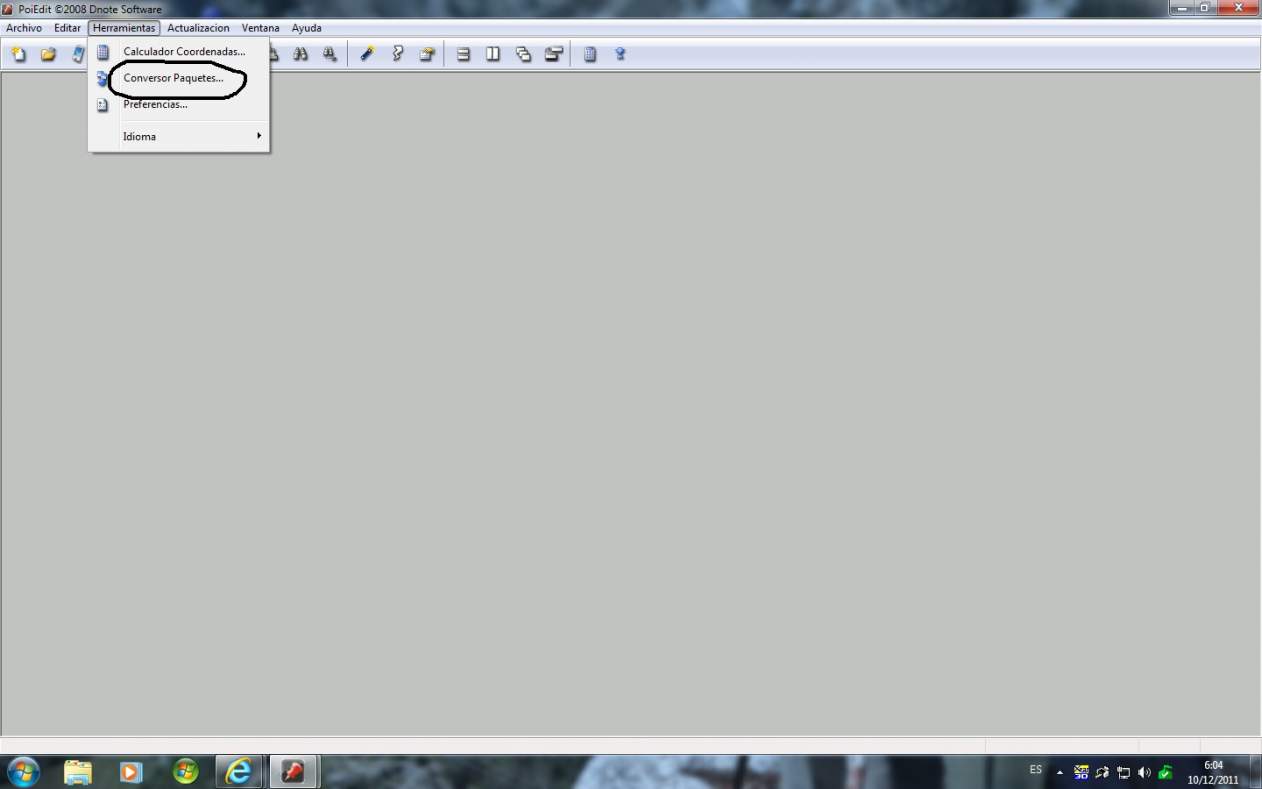Open the Actualizacion menu
Viewport: 1262px width, 789px height.
198,28
